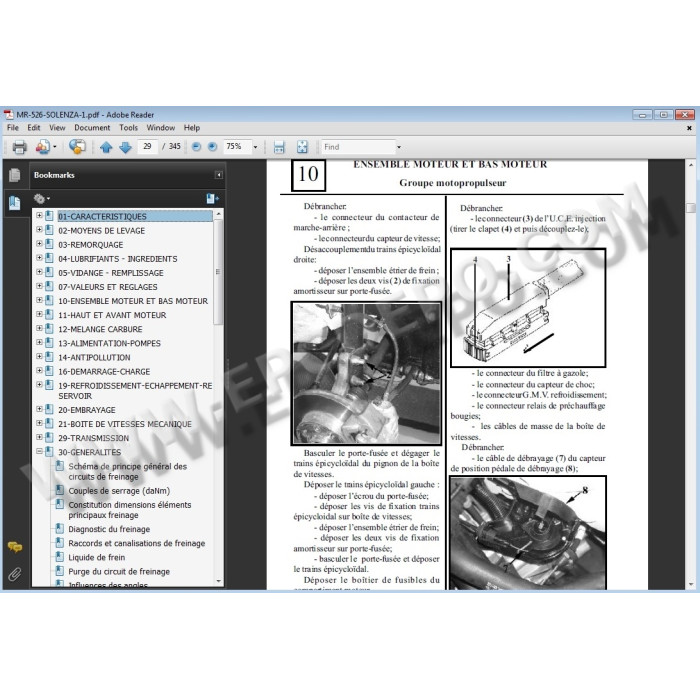
Task: Expand 29-TRANSMISSION bookmark
Action: 39,438
